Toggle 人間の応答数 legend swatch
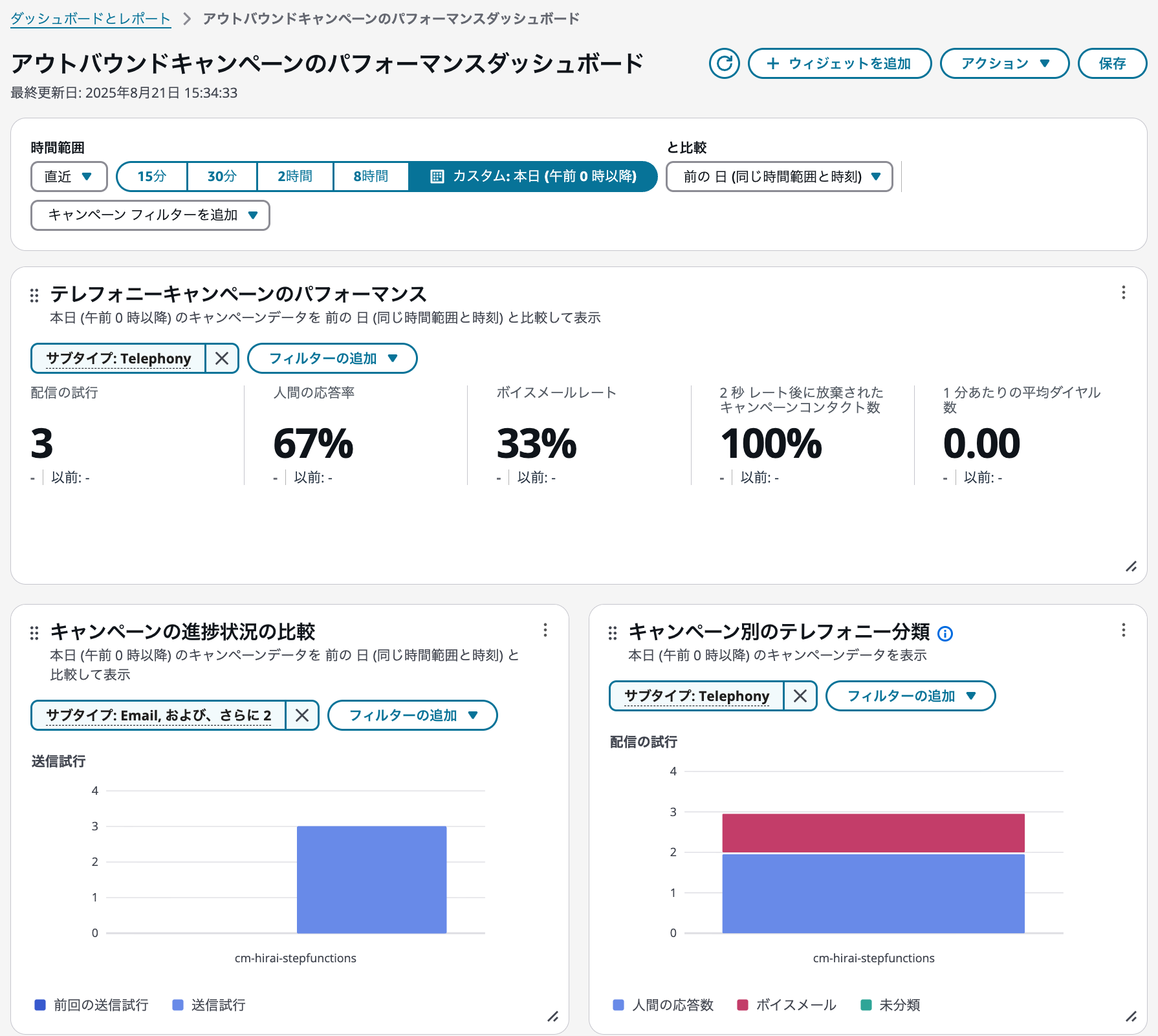Screen dimensions: 1158x1036 tap(618, 1005)
